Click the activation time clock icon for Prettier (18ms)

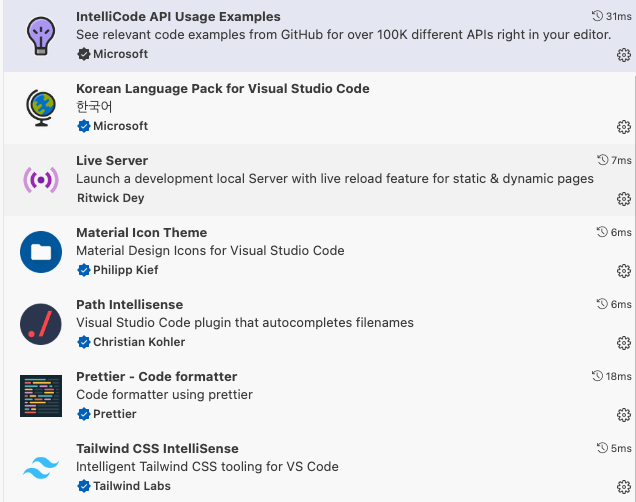[x=597, y=376]
